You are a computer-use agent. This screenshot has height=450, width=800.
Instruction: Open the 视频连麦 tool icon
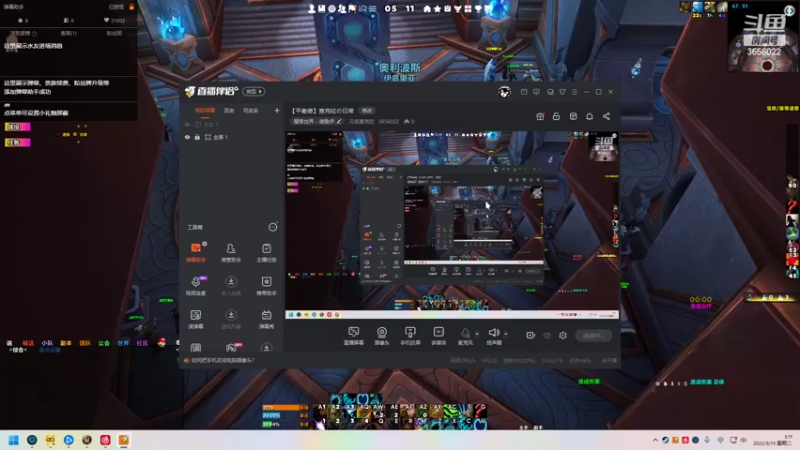coord(196,286)
